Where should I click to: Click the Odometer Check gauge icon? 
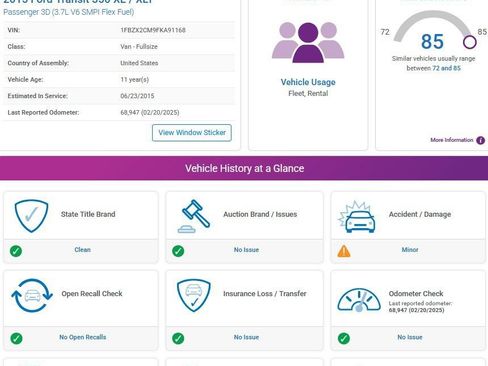359,300
